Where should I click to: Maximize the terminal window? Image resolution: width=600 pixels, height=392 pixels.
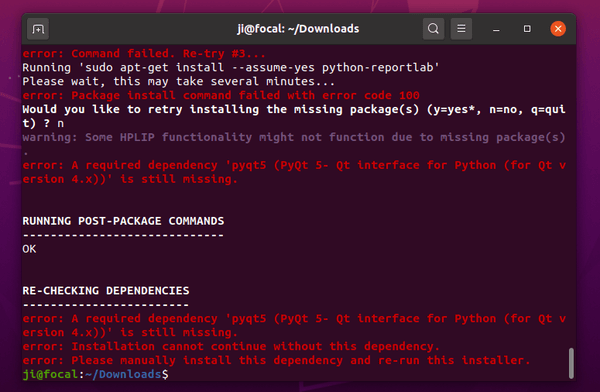pyautogui.click(x=527, y=29)
